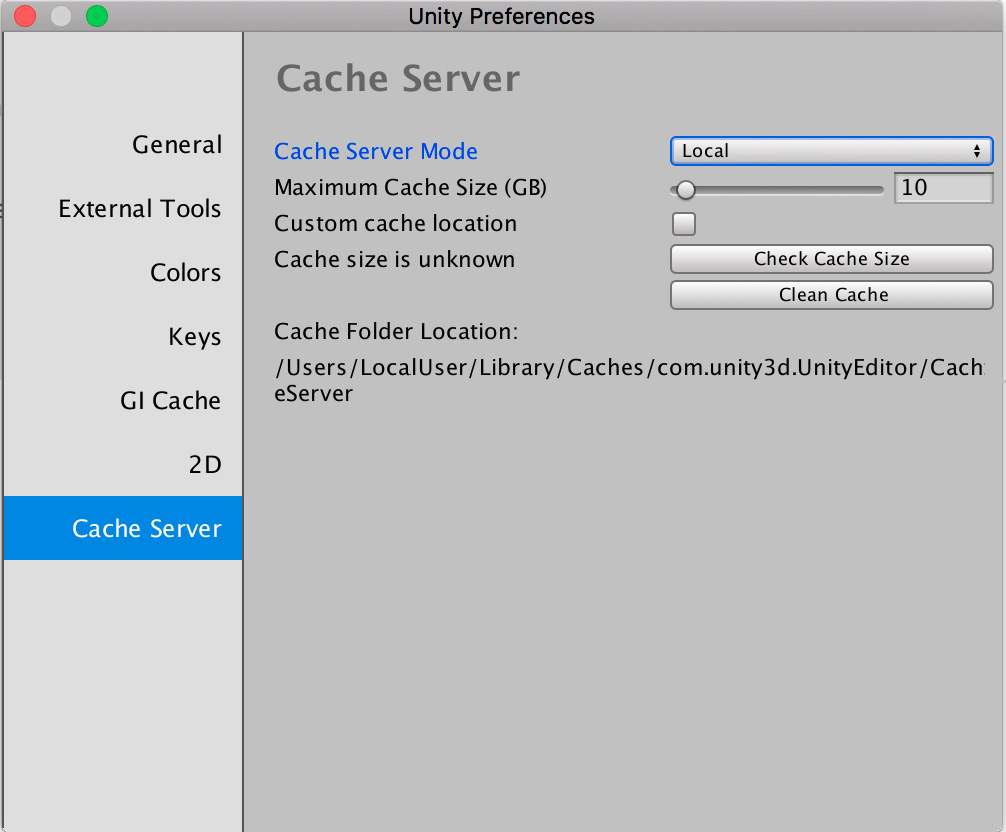
Task: Choose Local from the mode selector
Action: pos(831,150)
